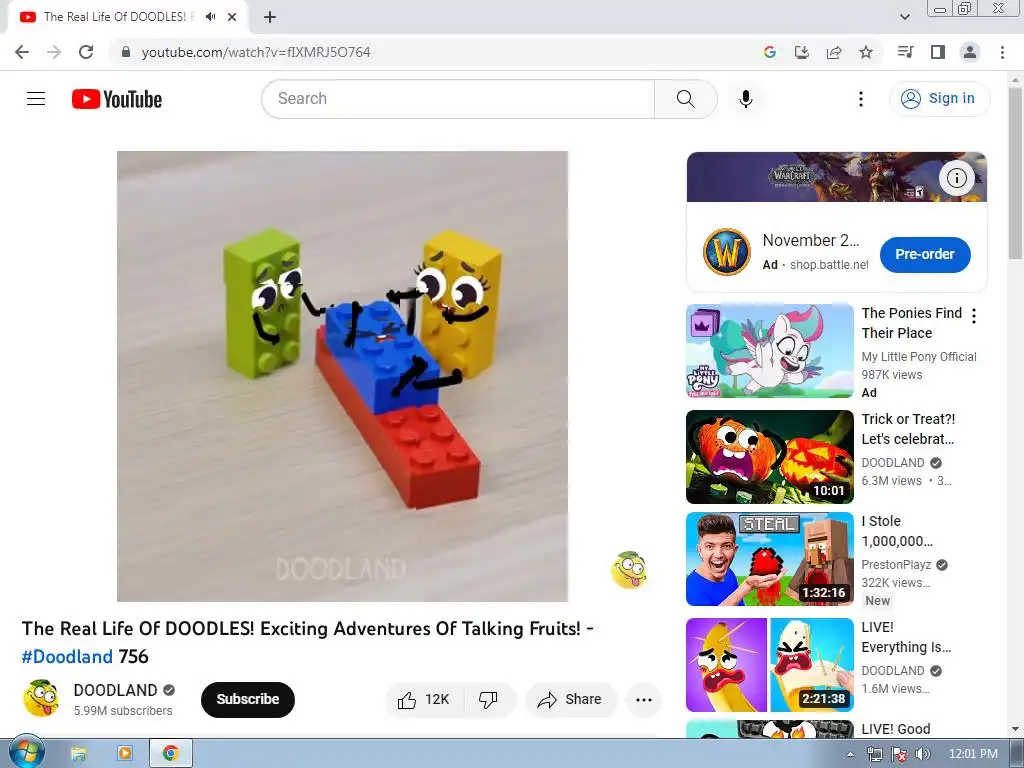This screenshot has width=1024, height=768.
Task: Open the Action Center flag icon
Action: tap(899, 754)
